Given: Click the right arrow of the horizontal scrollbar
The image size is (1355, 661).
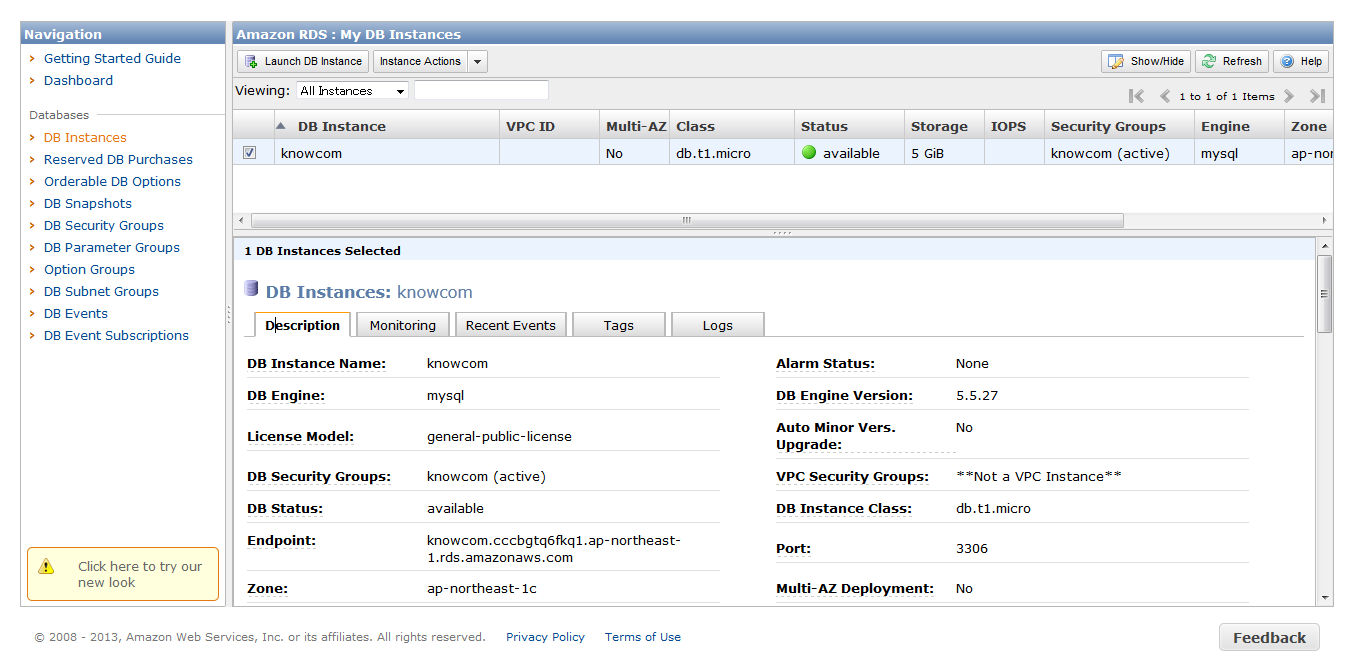Looking at the screenshot, I should [1325, 220].
